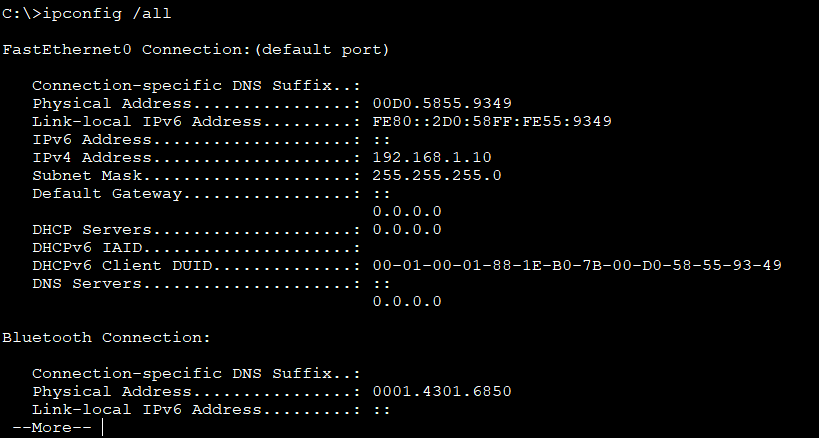This screenshot has width=819, height=438.
Task: Click the DHCPv6 IAID label
Action: tap(87, 247)
